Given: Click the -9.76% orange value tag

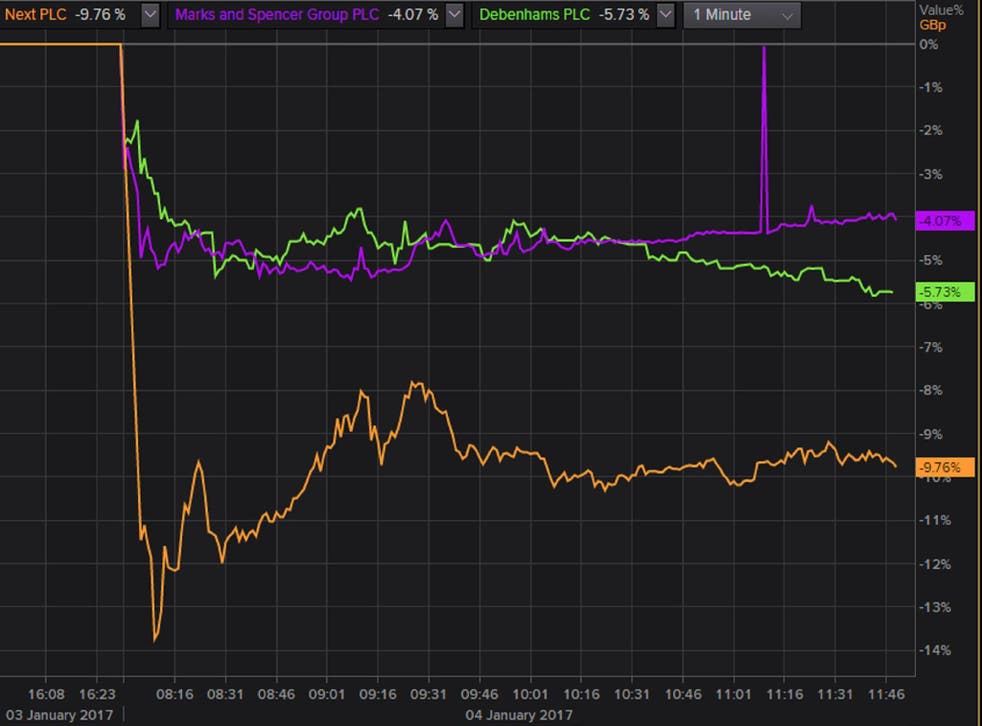Looking at the screenshot, I should pyautogui.click(x=944, y=467).
